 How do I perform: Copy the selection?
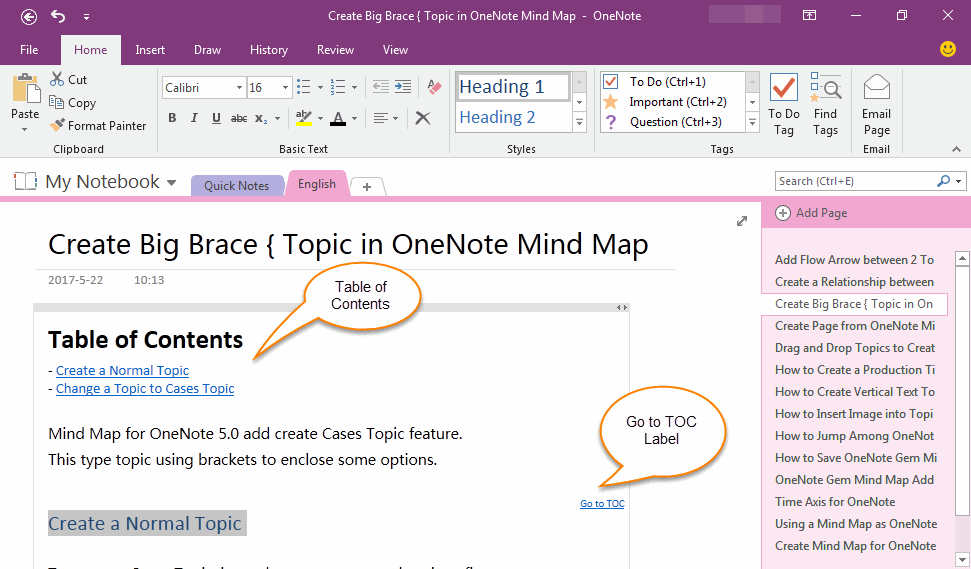tap(72, 103)
